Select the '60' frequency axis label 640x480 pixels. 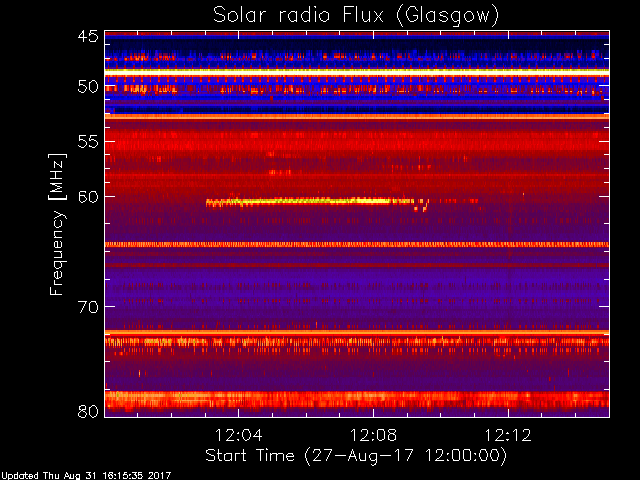click(x=88, y=197)
